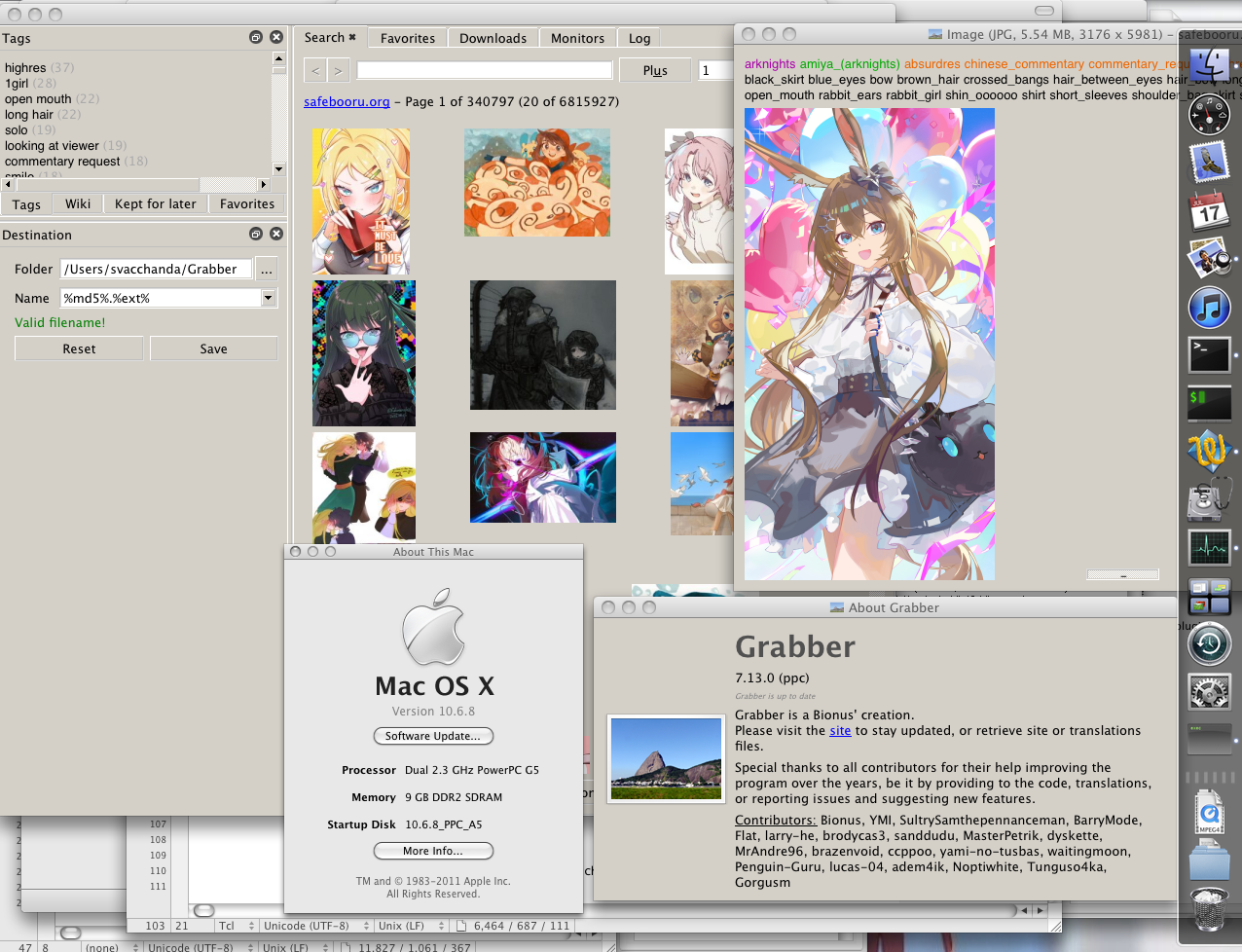Open the Downloads tab
The height and width of the screenshot is (952, 1242).
point(493,38)
